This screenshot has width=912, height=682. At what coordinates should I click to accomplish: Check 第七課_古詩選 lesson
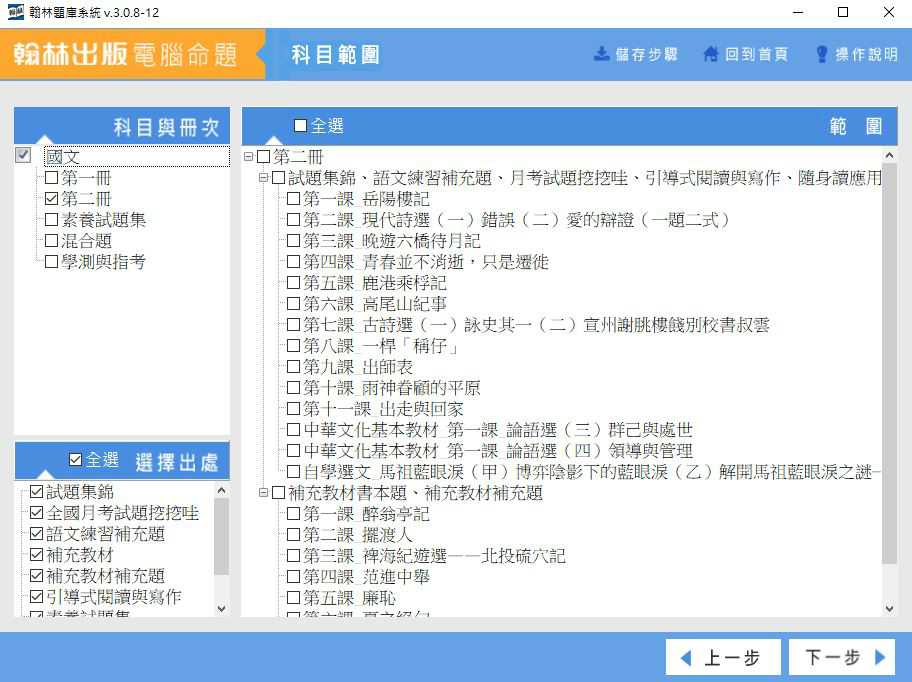click(294, 324)
